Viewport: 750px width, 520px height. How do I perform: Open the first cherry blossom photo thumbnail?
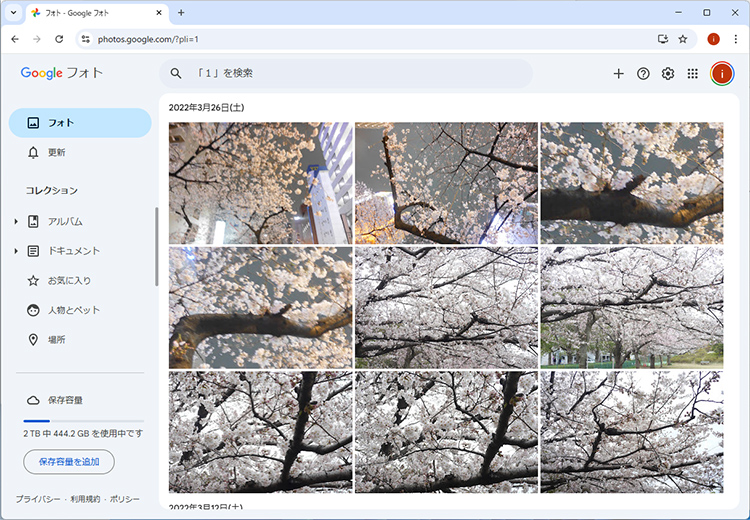tap(260, 183)
